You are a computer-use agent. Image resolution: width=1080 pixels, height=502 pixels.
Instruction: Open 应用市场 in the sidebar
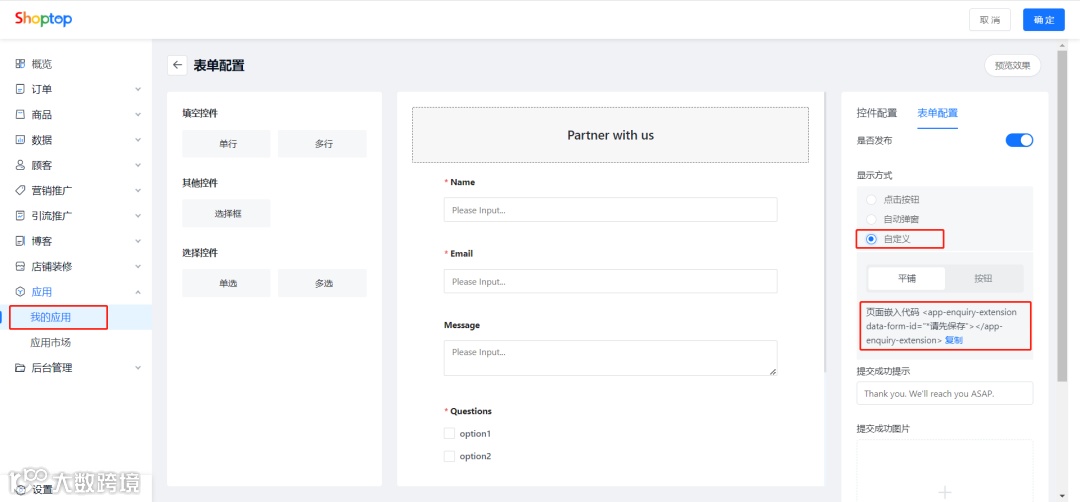point(50,343)
